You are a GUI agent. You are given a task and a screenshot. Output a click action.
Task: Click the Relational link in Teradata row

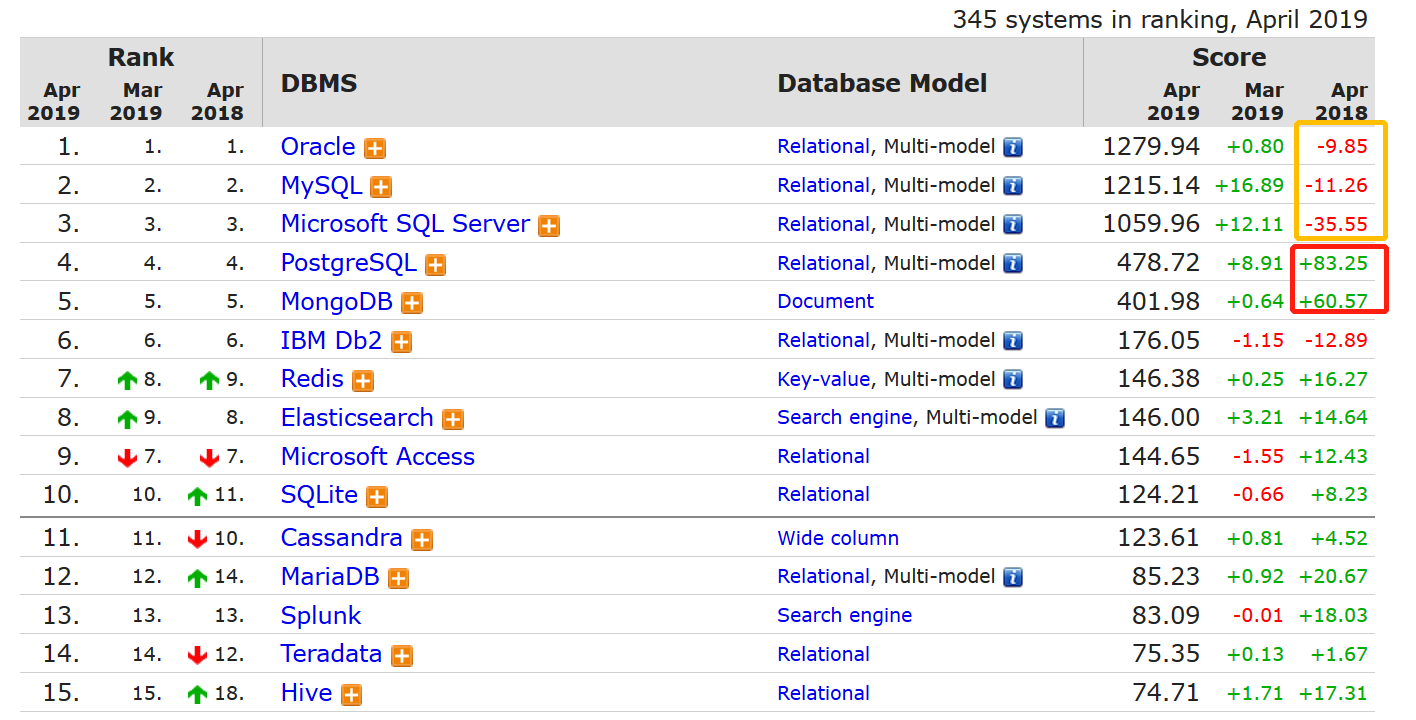[x=824, y=654]
